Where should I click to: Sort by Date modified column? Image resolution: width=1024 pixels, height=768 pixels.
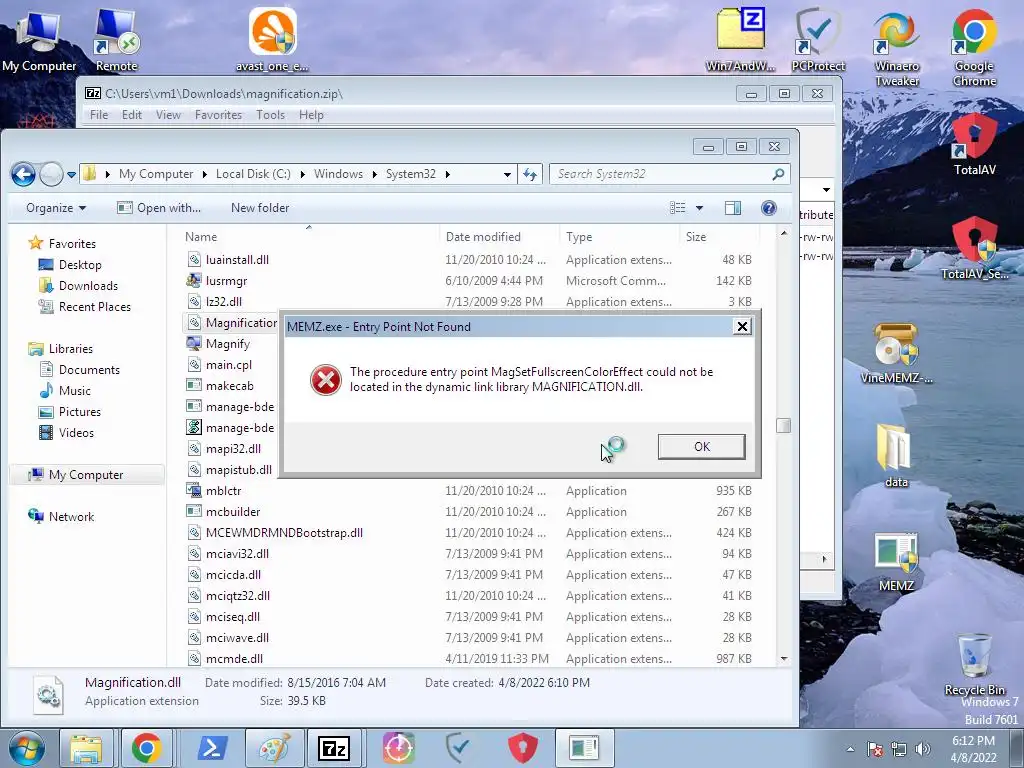click(500, 237)
